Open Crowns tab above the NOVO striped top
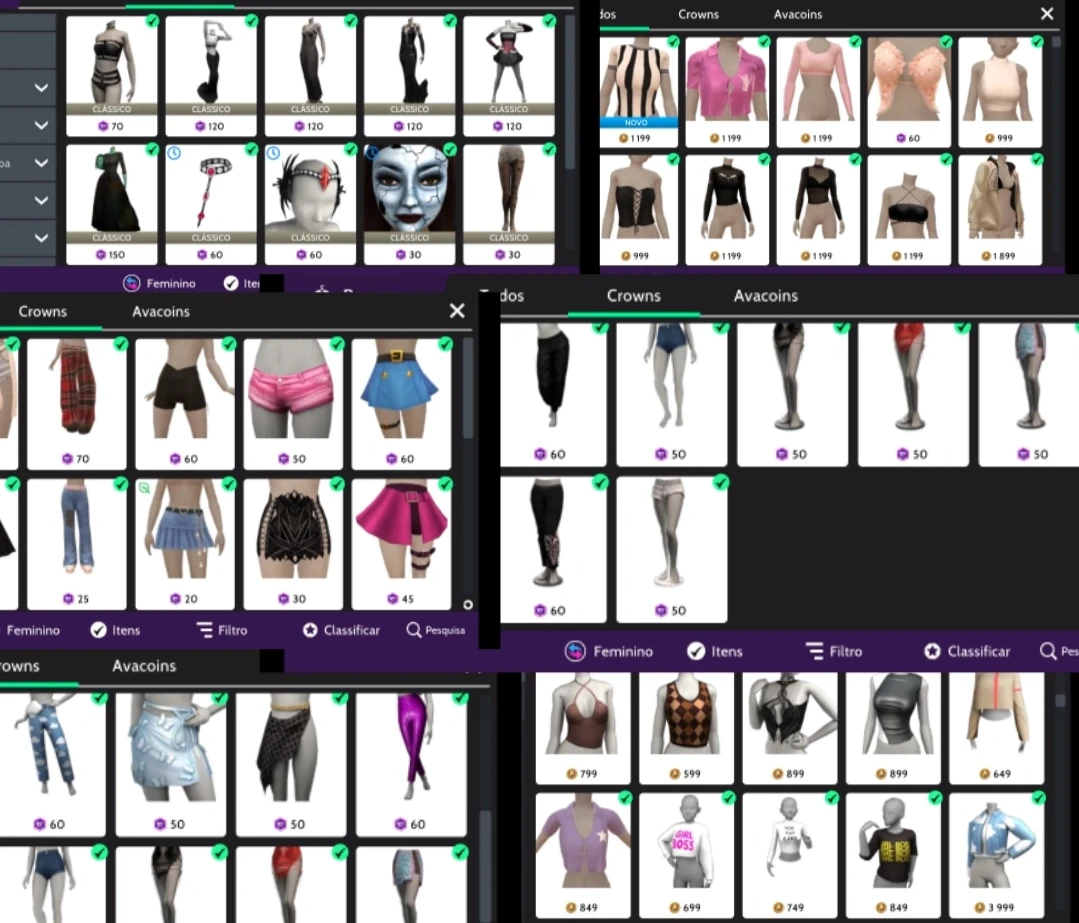Viewport: 1079px width, 923px height. (x=698, y=14)
